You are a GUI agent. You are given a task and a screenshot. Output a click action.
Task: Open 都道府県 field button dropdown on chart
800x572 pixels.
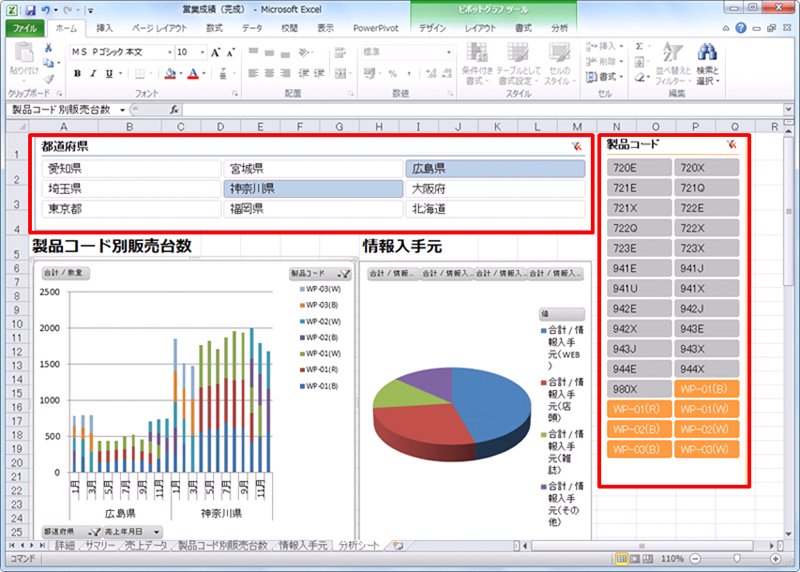[x=93, y=532]
